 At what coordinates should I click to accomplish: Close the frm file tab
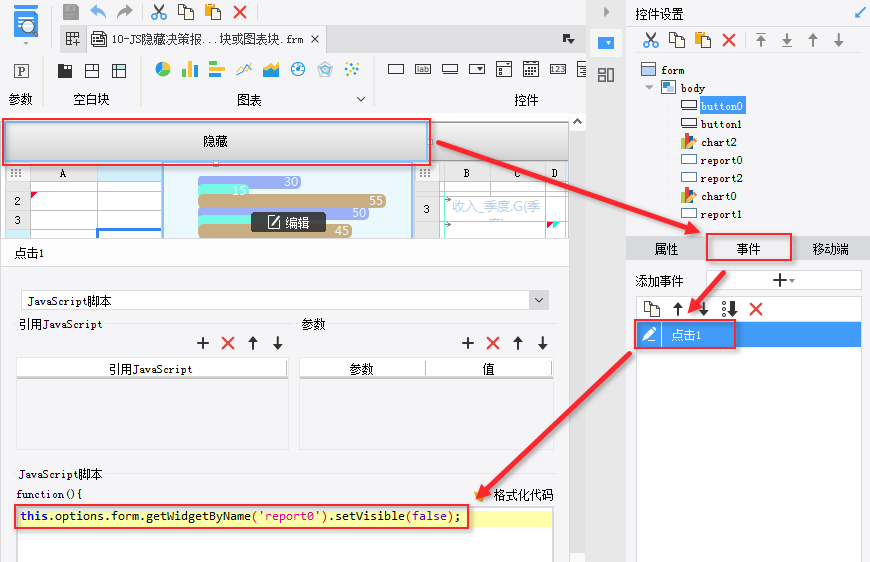[315, 39]
